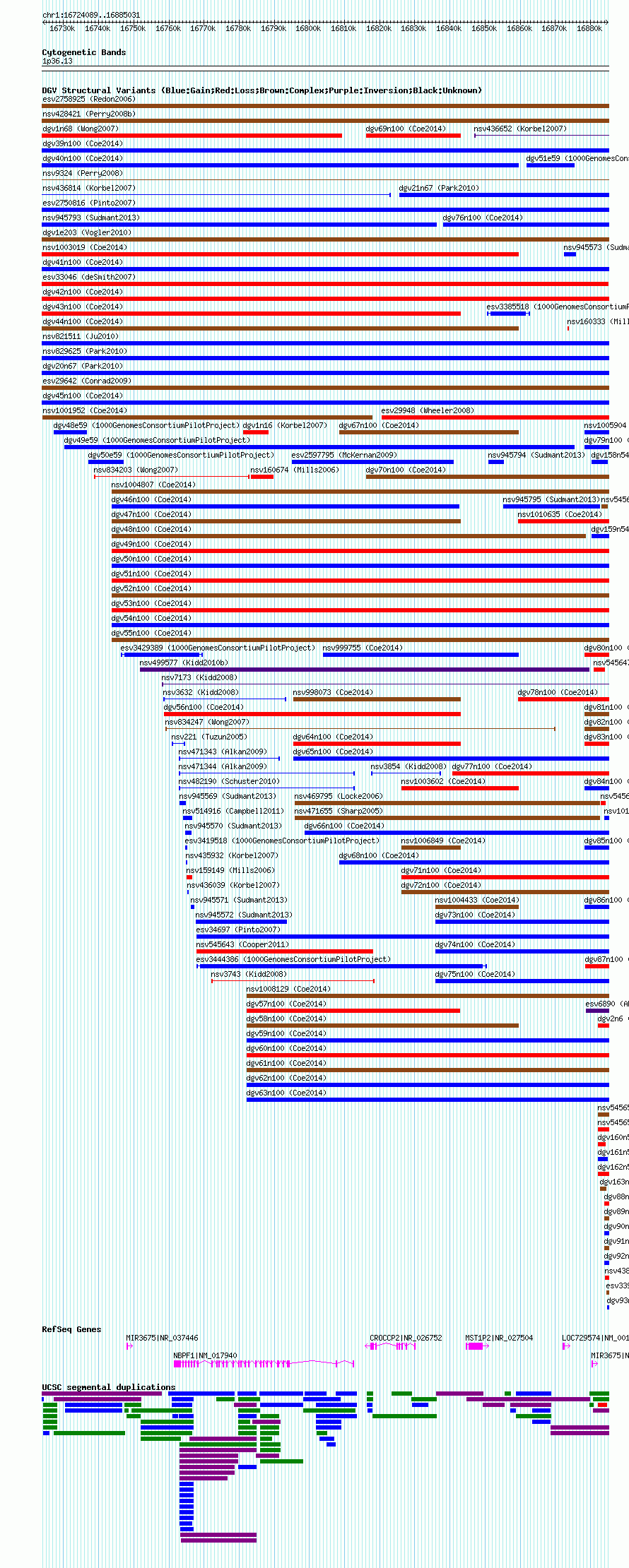The height and width of the screenshot is (1568, 629).
Task: Click the NBPF1 gene exon structure
Action: click(264, 1364)
